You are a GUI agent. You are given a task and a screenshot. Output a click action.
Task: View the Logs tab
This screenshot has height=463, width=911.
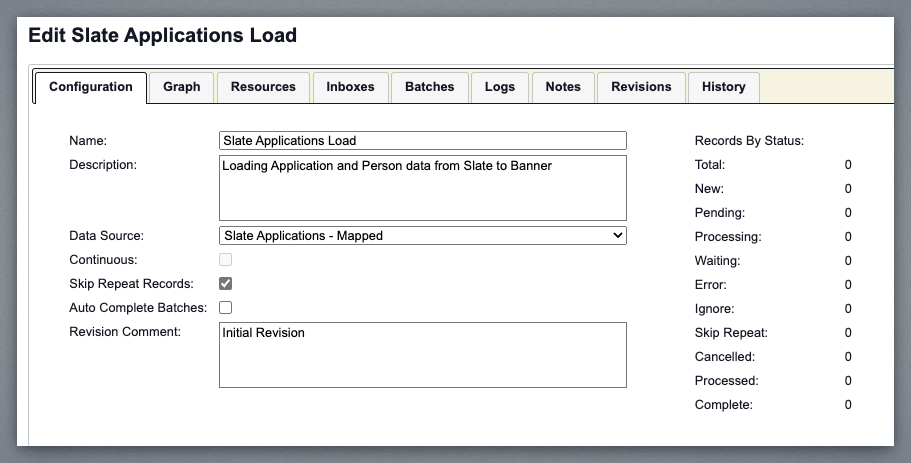click(500, 87)
